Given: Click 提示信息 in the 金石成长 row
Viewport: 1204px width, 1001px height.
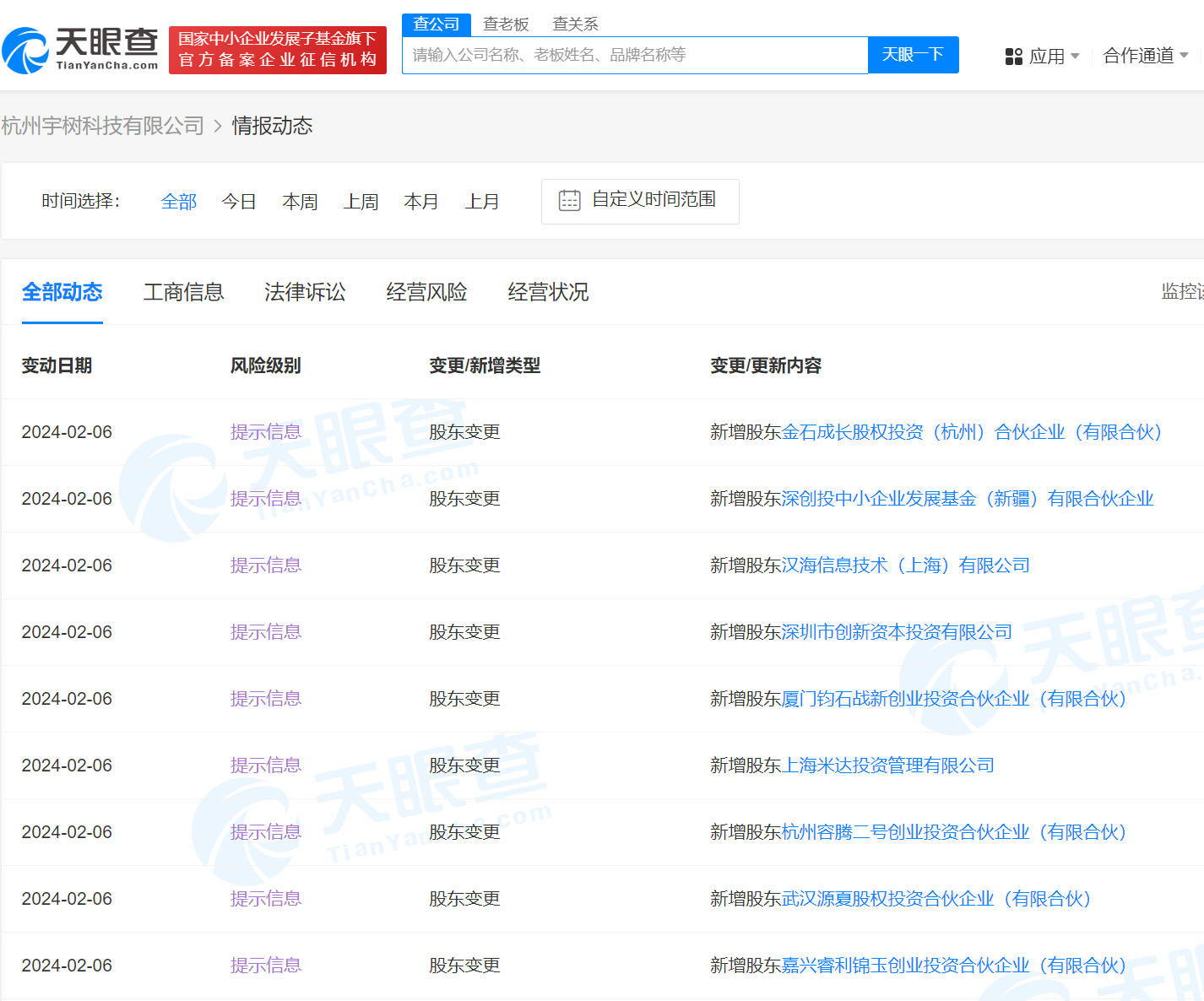Looking at the screenshot, I should pos(266,432).
